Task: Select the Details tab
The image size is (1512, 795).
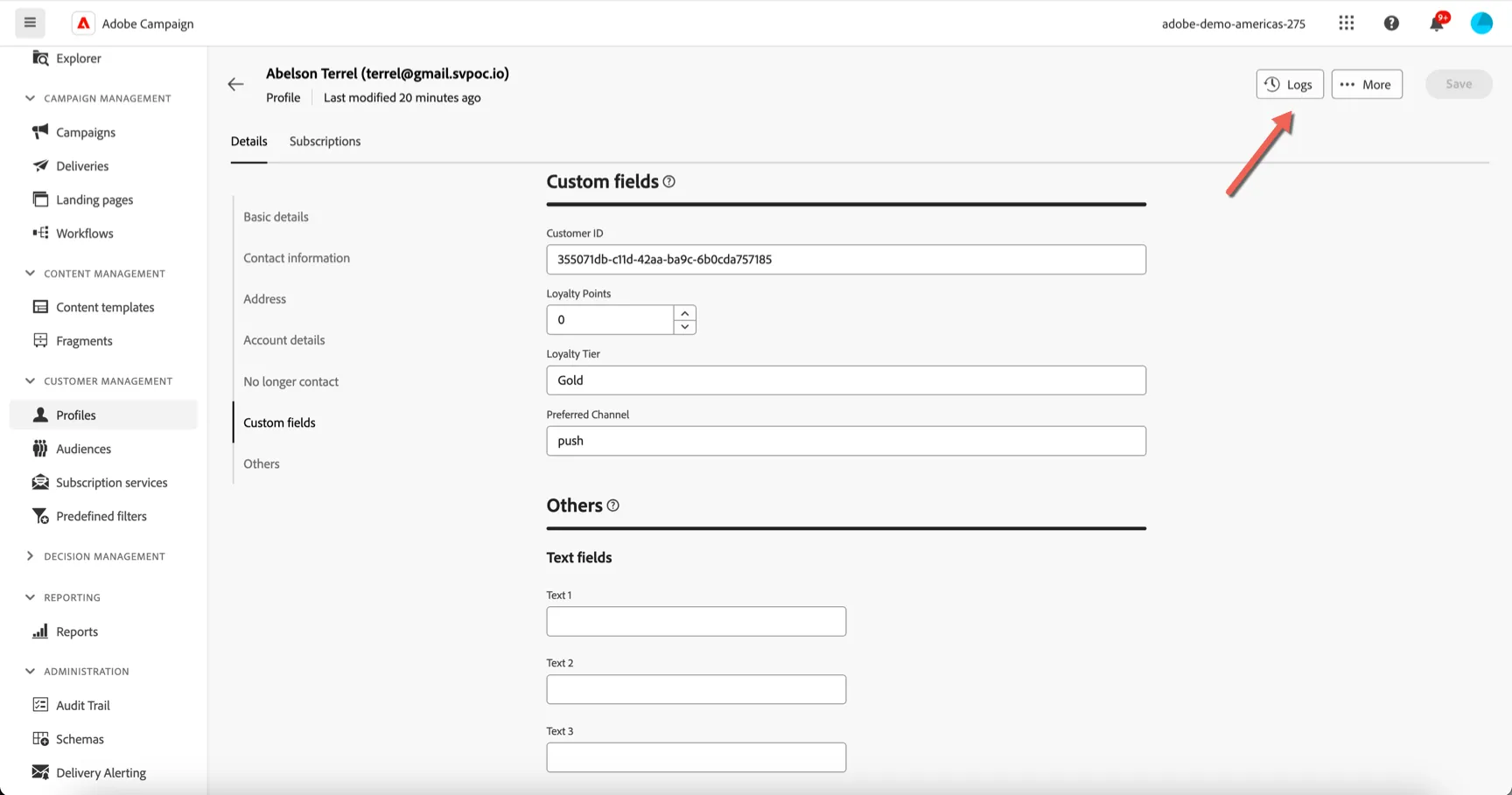Action: pos(249,141)
